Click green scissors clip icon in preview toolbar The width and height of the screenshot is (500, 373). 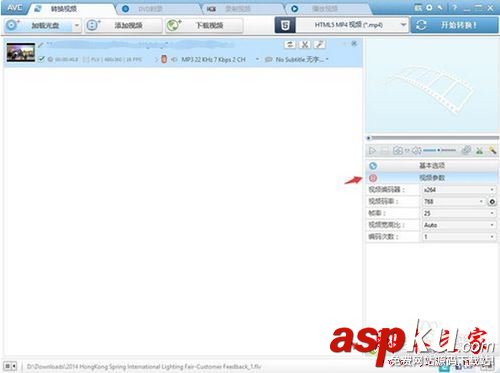[x=479, y=151]
